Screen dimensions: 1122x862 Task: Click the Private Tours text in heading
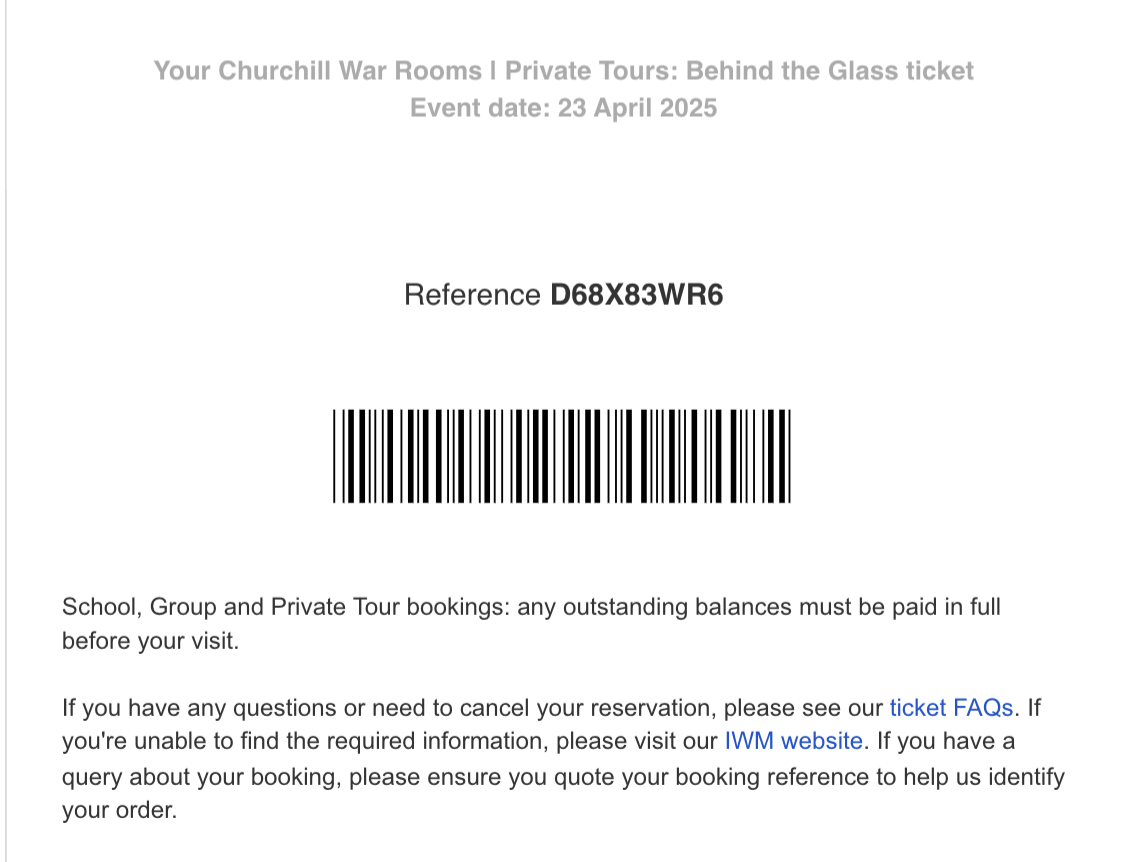coord(591,71)
